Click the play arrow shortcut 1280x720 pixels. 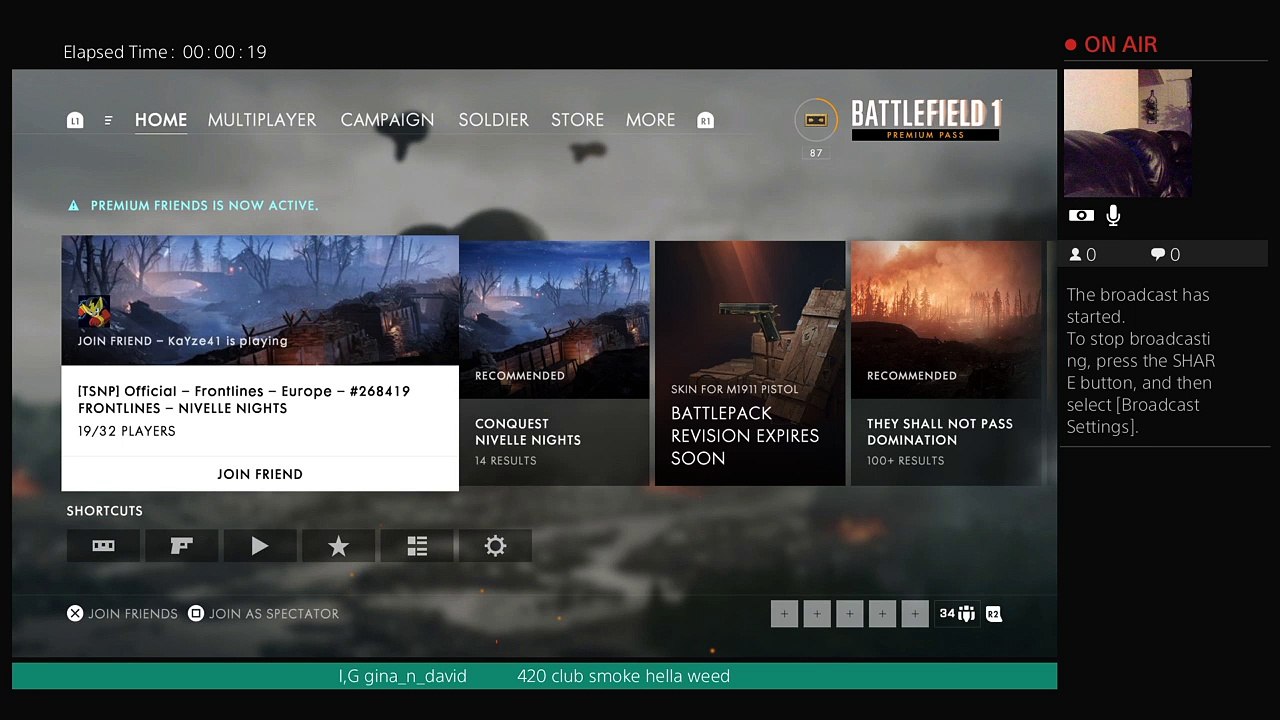click(x=260, y=546)
